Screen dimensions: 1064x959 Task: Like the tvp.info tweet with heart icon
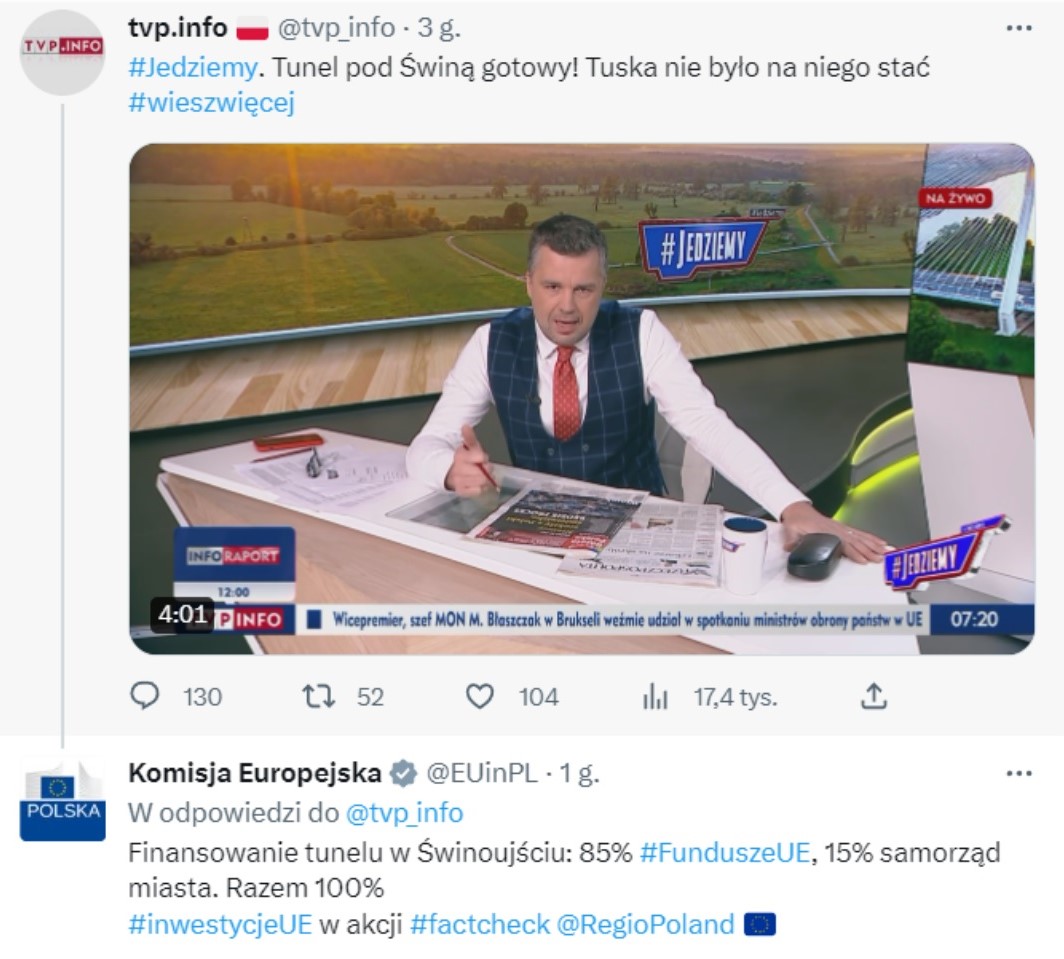pyautogui.click(x=480, y=696)
